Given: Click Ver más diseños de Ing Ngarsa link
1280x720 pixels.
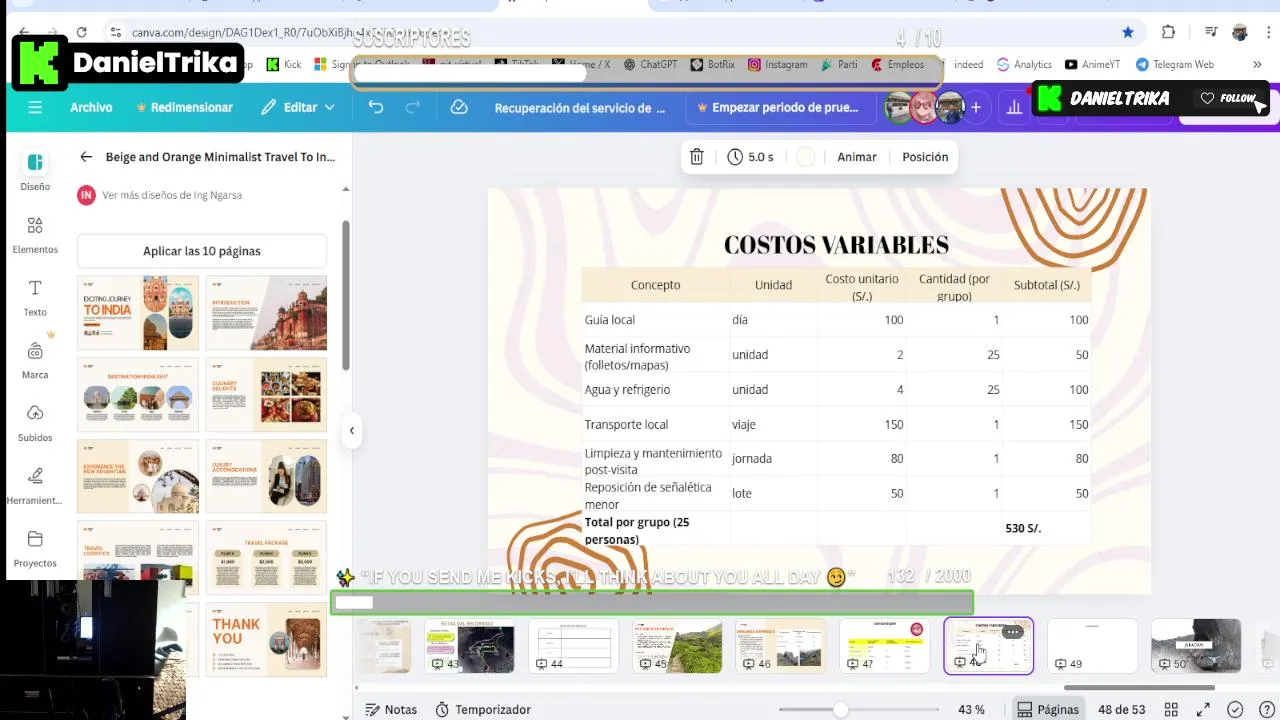Looking at the screenshot, I should pos(172,195).
